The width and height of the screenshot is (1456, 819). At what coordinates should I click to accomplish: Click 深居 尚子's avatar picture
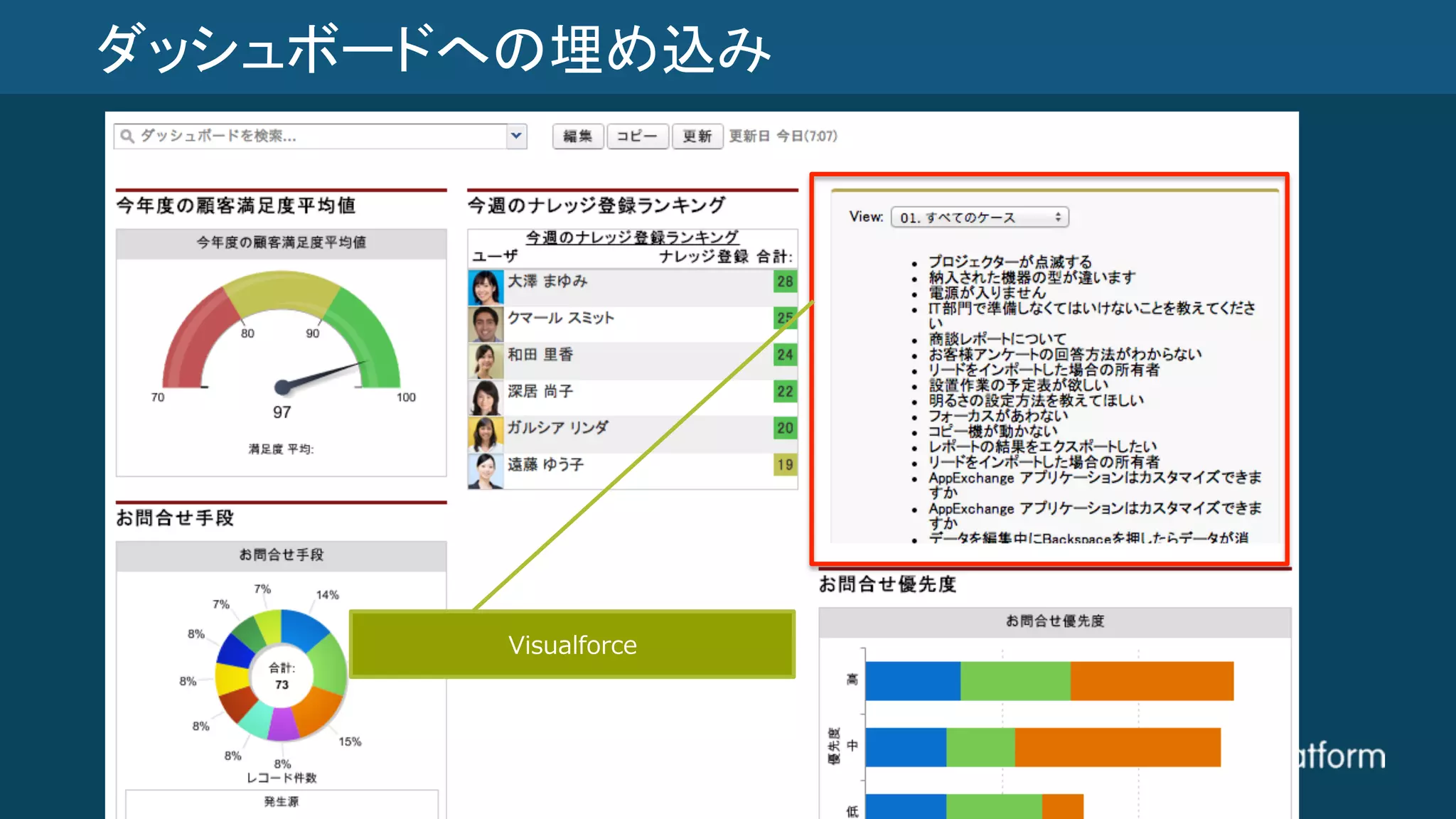click(486, 397)
